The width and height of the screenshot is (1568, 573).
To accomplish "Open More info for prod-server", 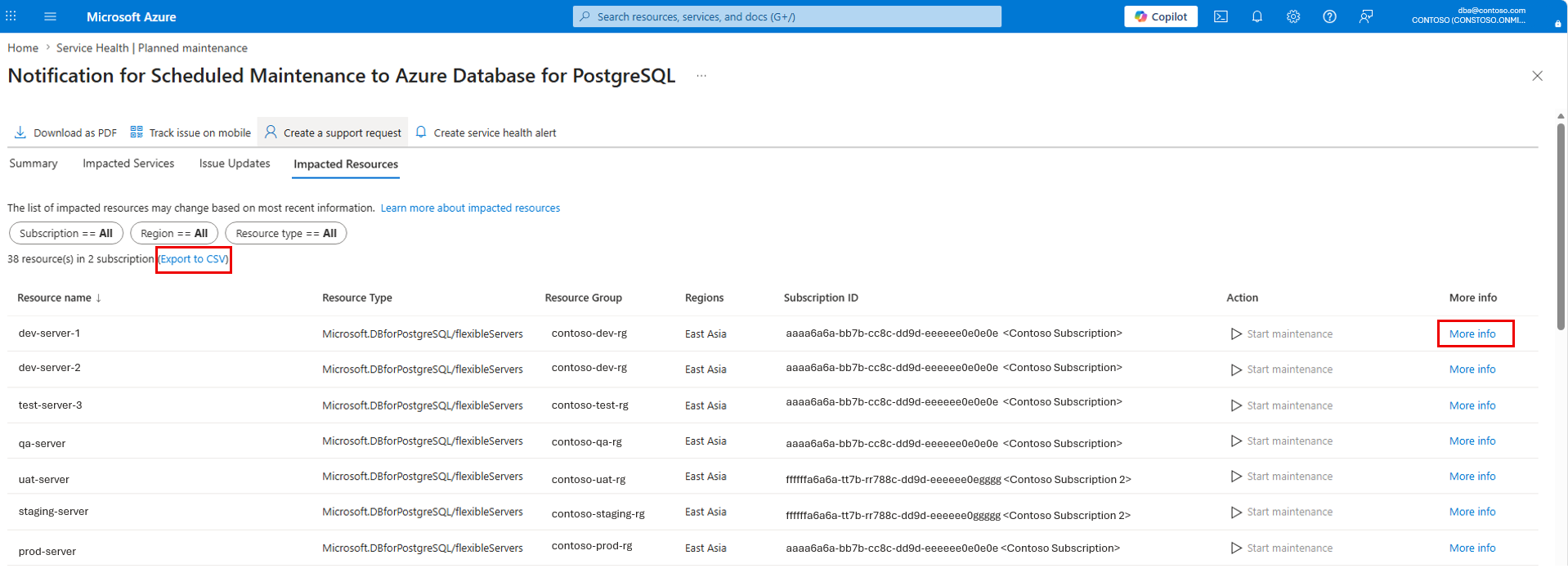I will click(1472, 548).
